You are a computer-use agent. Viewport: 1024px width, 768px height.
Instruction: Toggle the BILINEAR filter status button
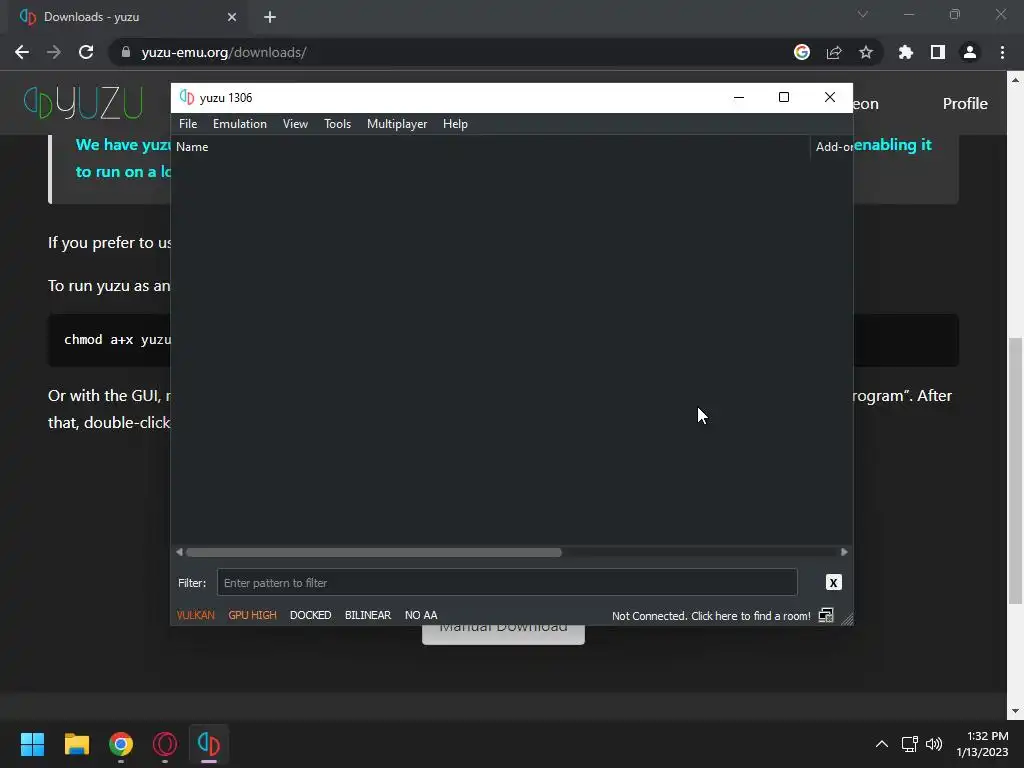[x=368, y=615]
